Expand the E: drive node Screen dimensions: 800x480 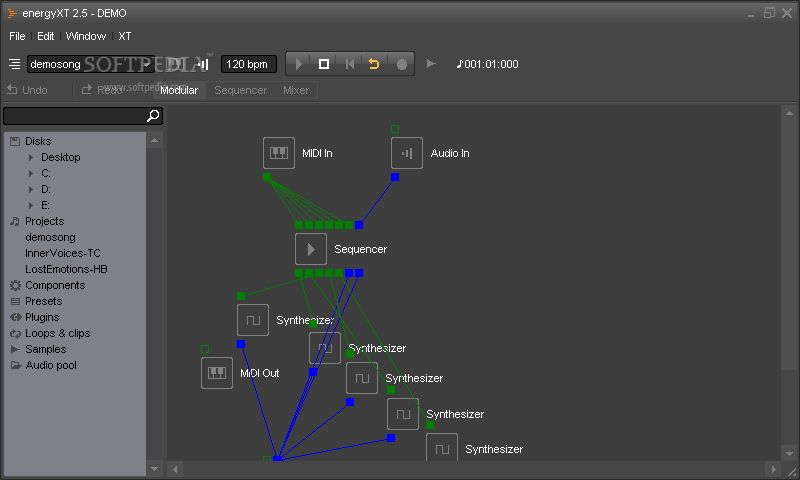click(x=31, y=205)
